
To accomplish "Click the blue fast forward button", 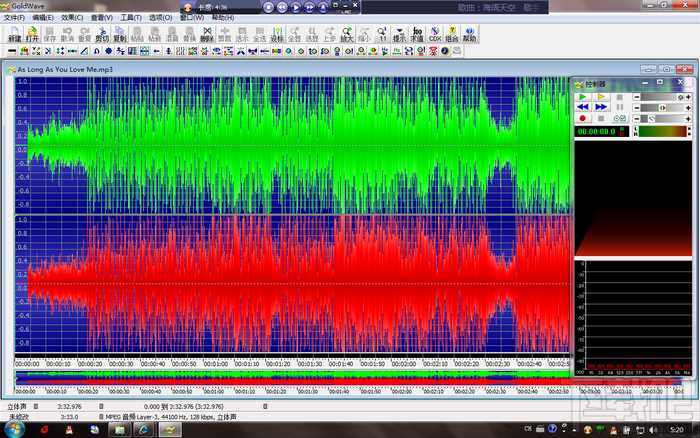I will (x=601, y=106).
